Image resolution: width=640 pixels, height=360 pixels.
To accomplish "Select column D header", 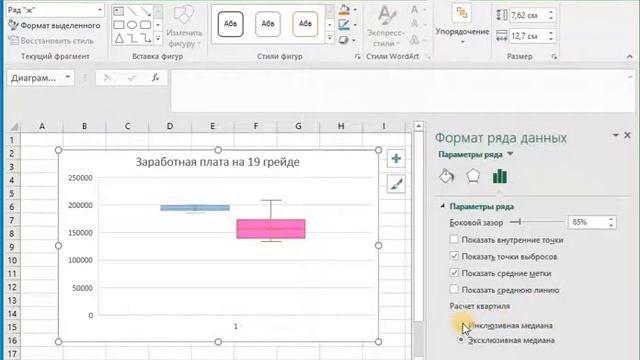I will pos(170,126).
